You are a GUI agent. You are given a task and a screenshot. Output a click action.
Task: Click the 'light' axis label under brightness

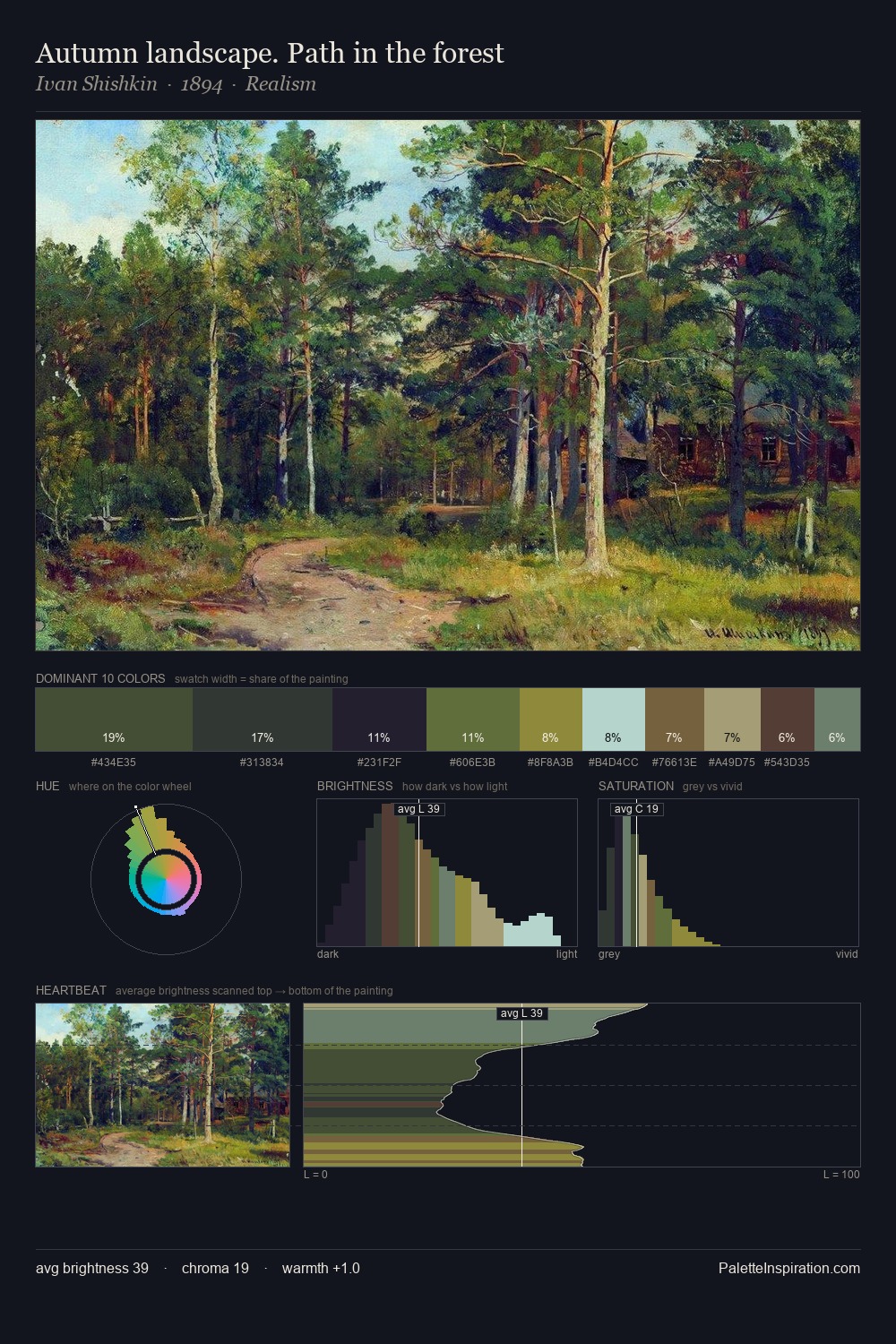pyautogui.click(x=567, y=954)
